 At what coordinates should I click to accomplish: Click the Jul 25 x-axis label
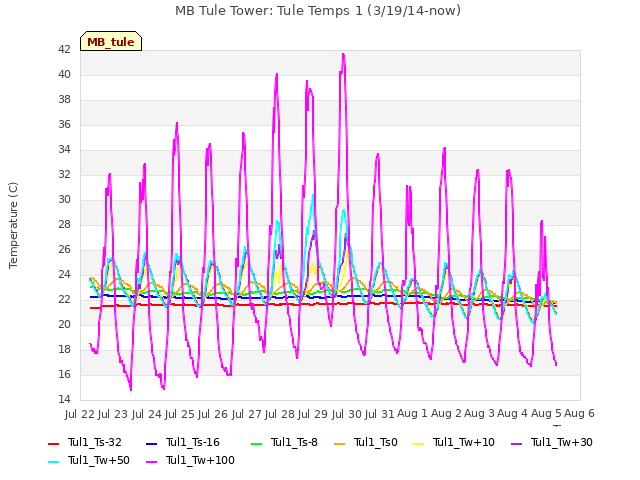(180, 414)
